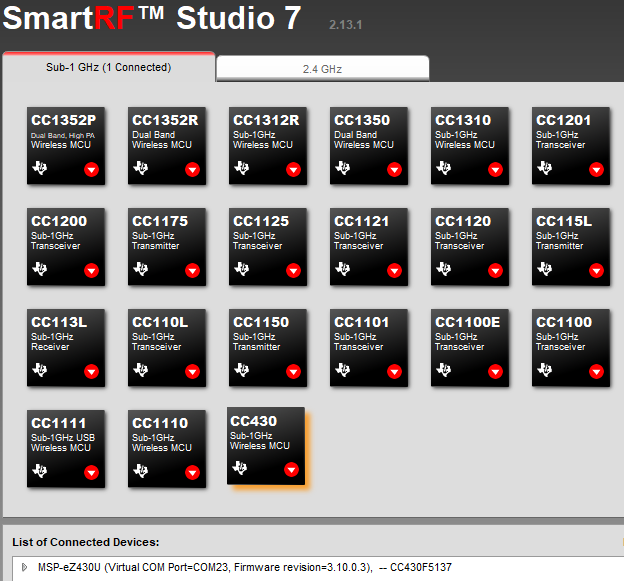Screen dimensions: 624x581
Task: Choose the CC115L Transmitter tile
Action: pos(571,247)
